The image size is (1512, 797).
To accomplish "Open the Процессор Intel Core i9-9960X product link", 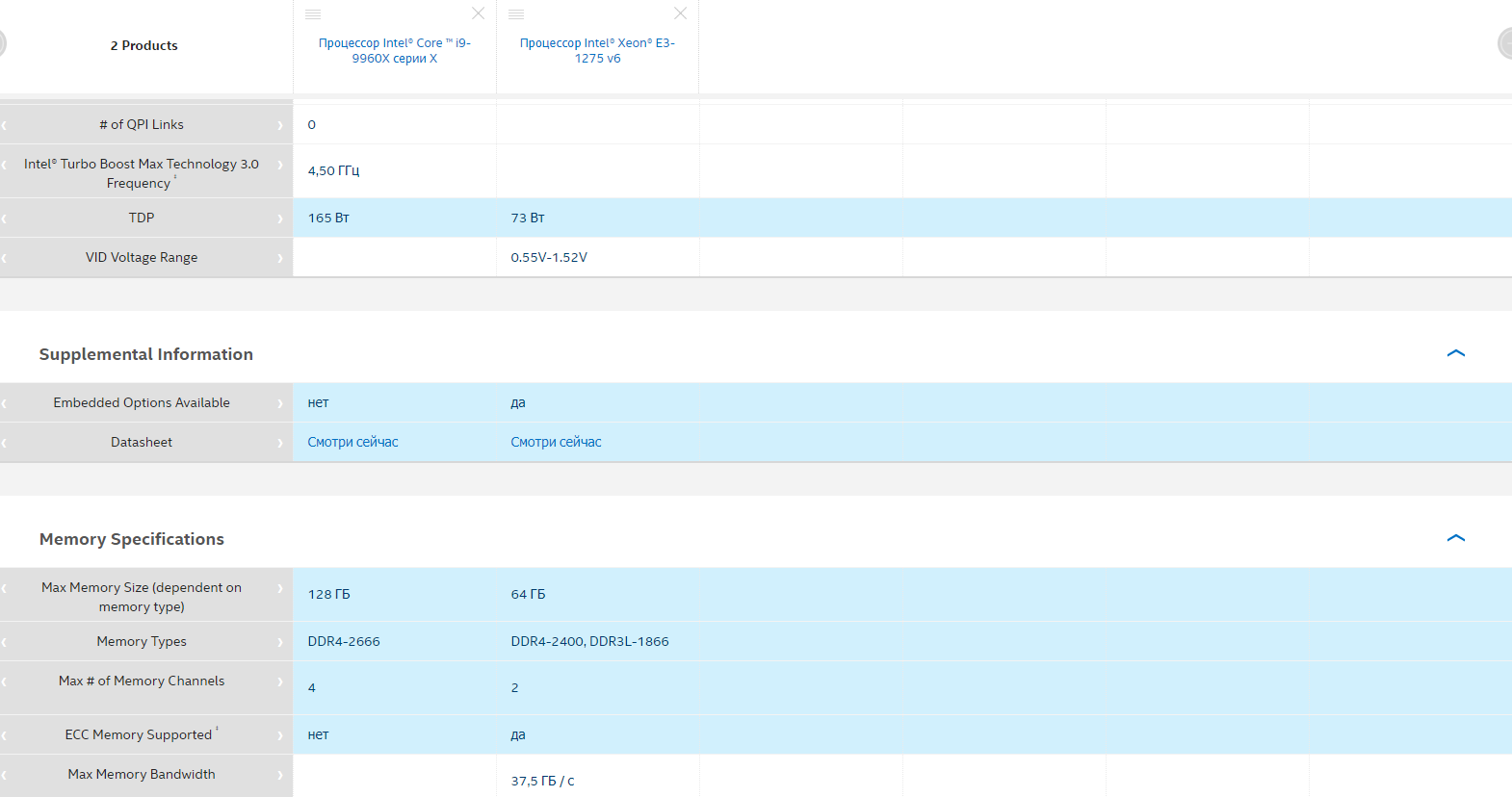I will pos(395,50).
